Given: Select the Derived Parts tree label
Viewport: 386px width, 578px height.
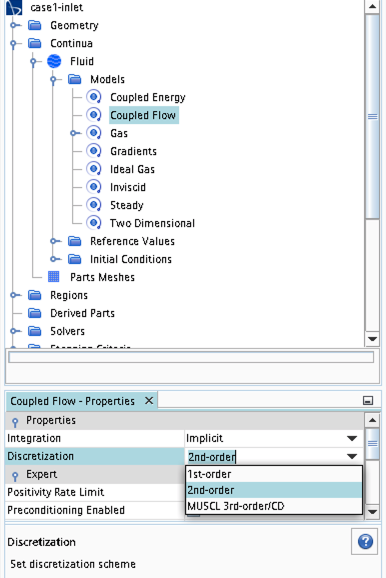Looking at the screenshot, I should (83, 313).
